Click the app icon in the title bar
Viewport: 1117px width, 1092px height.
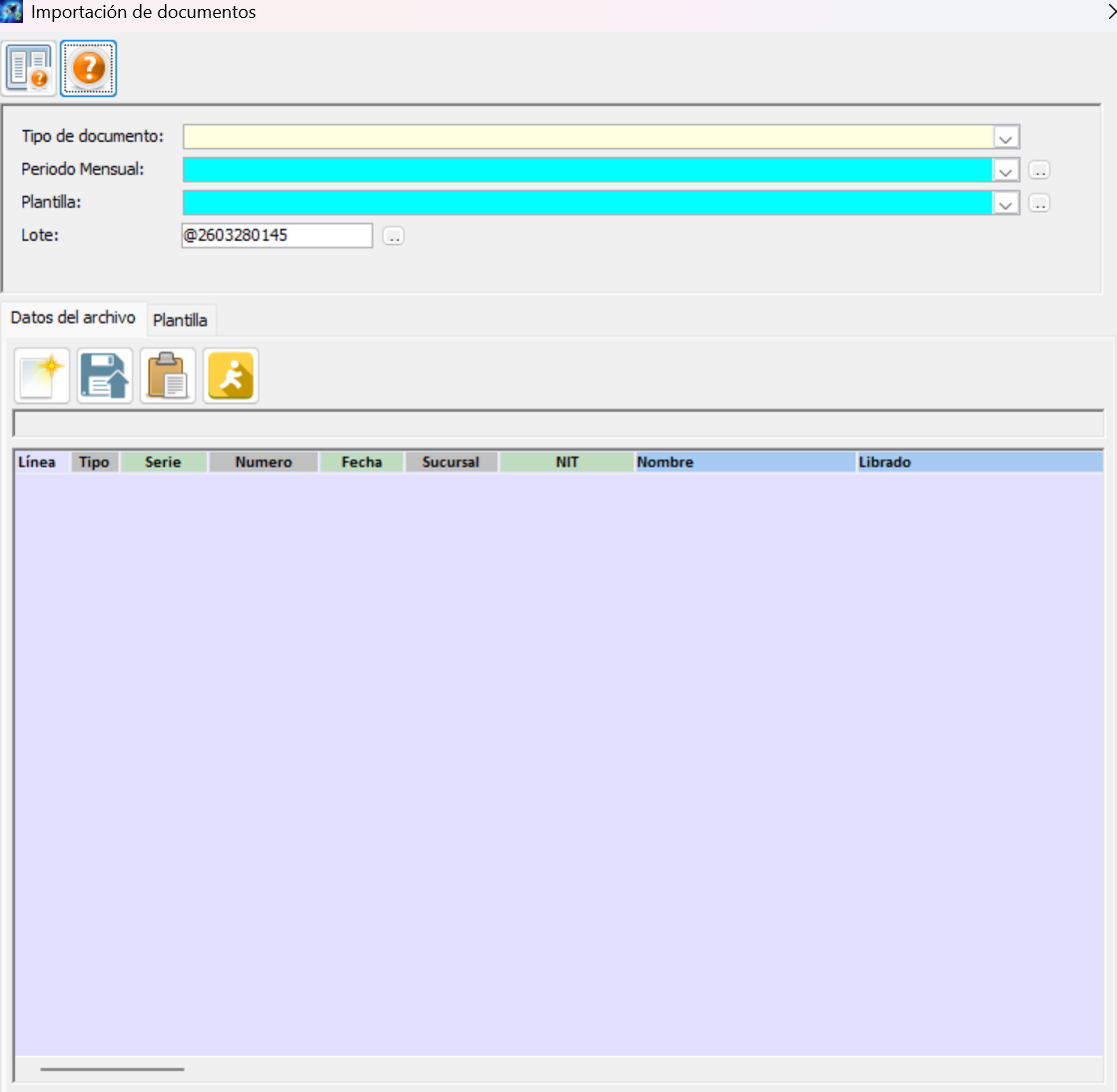12,12
